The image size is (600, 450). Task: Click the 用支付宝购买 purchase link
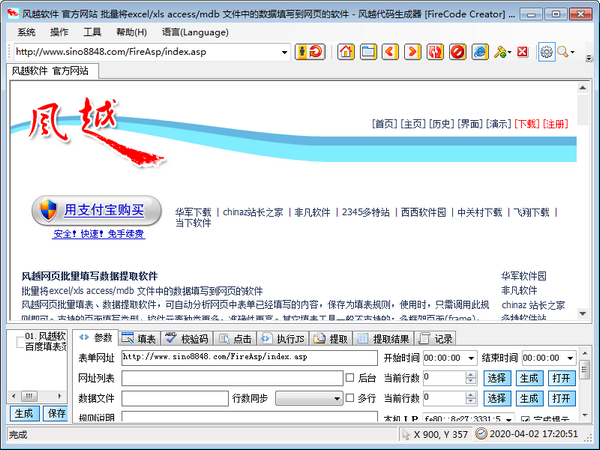pyautogui.click(x=104, y=210)
